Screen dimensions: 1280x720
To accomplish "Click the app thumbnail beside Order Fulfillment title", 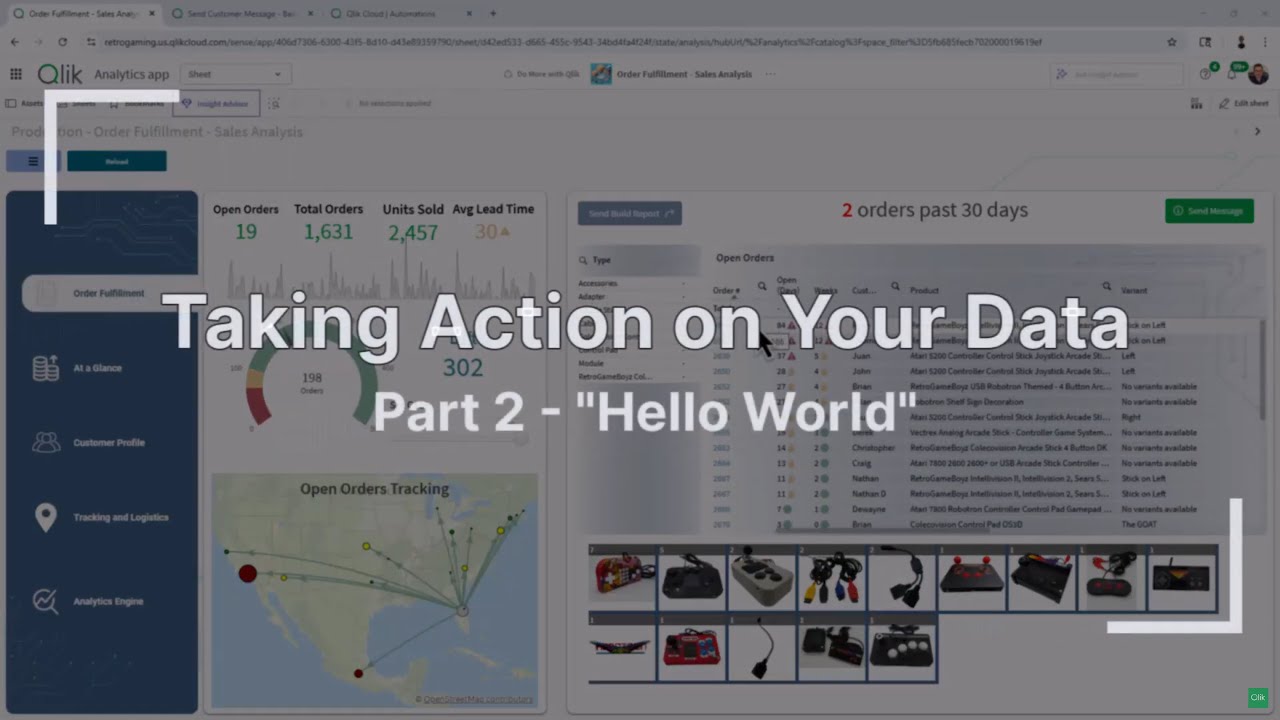I will 601,74.
